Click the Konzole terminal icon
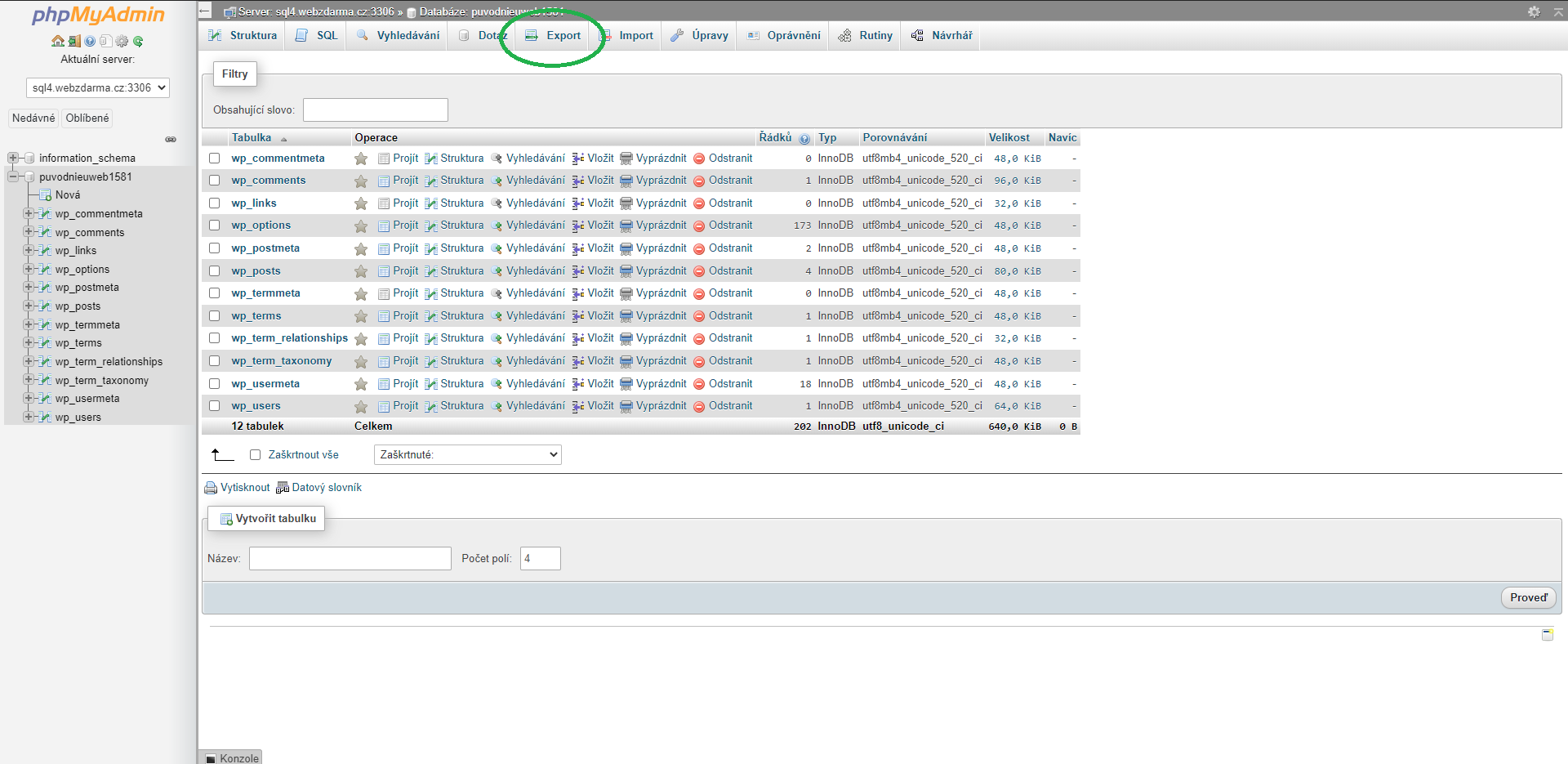Viewport: 1568px width, 764px height. coord(211,758)
